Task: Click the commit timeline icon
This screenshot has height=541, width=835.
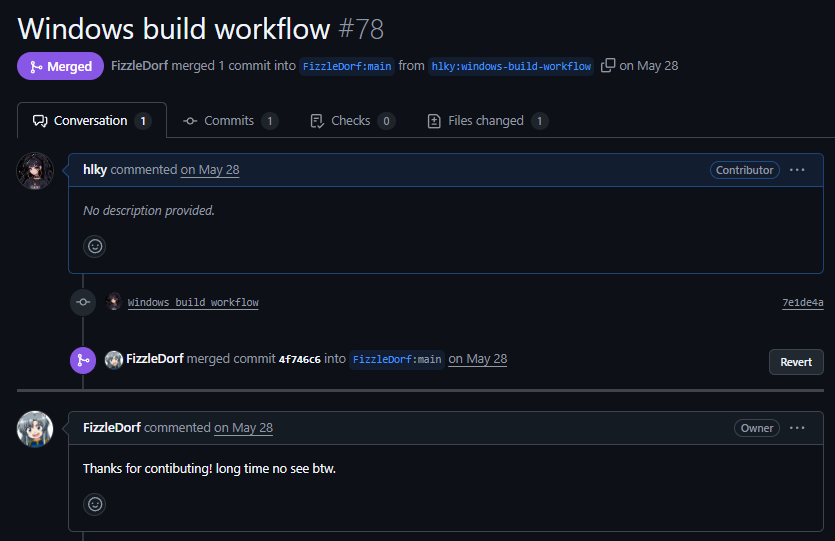Action: pos(83,302)
